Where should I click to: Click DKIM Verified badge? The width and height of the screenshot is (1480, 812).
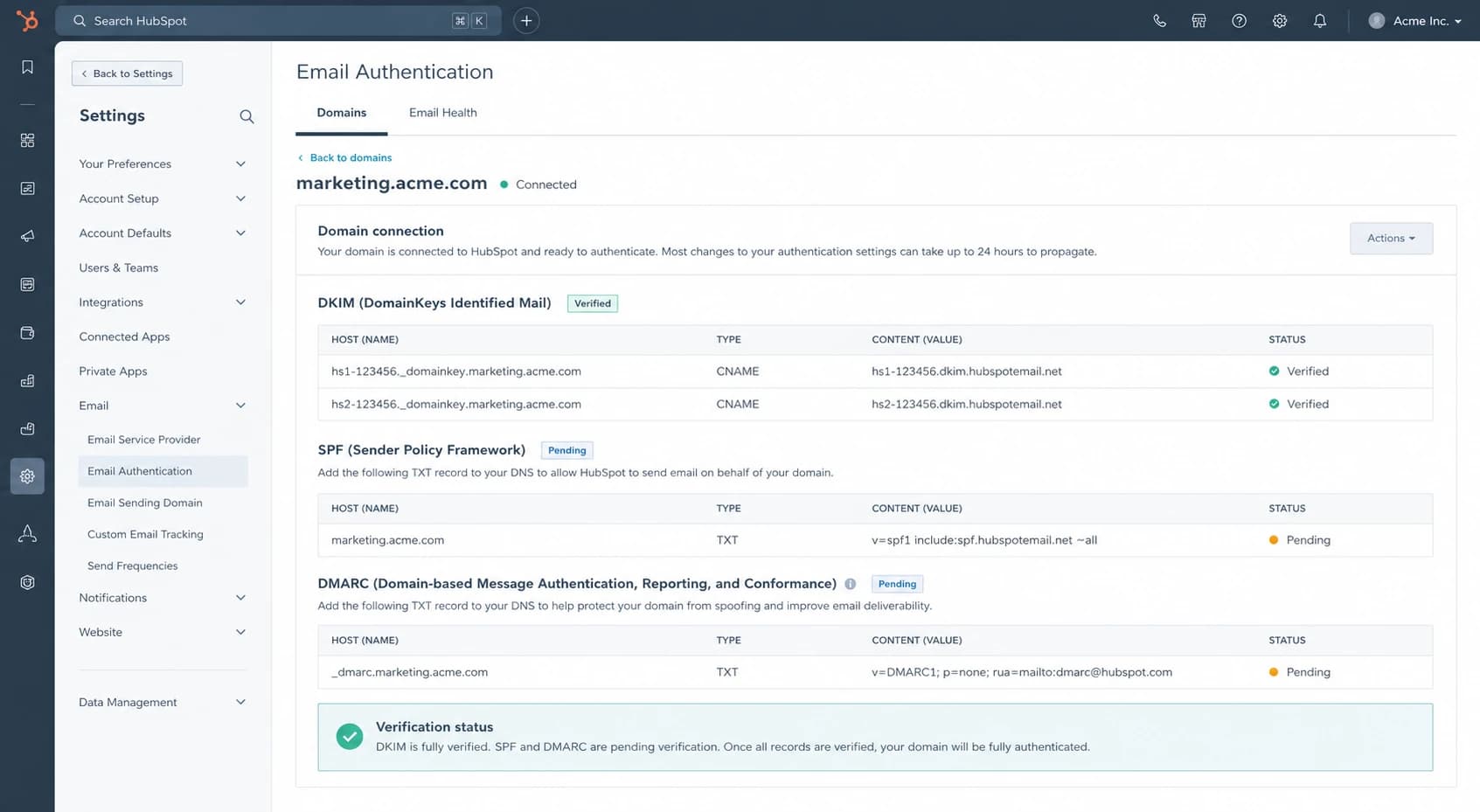click(593, 303)
